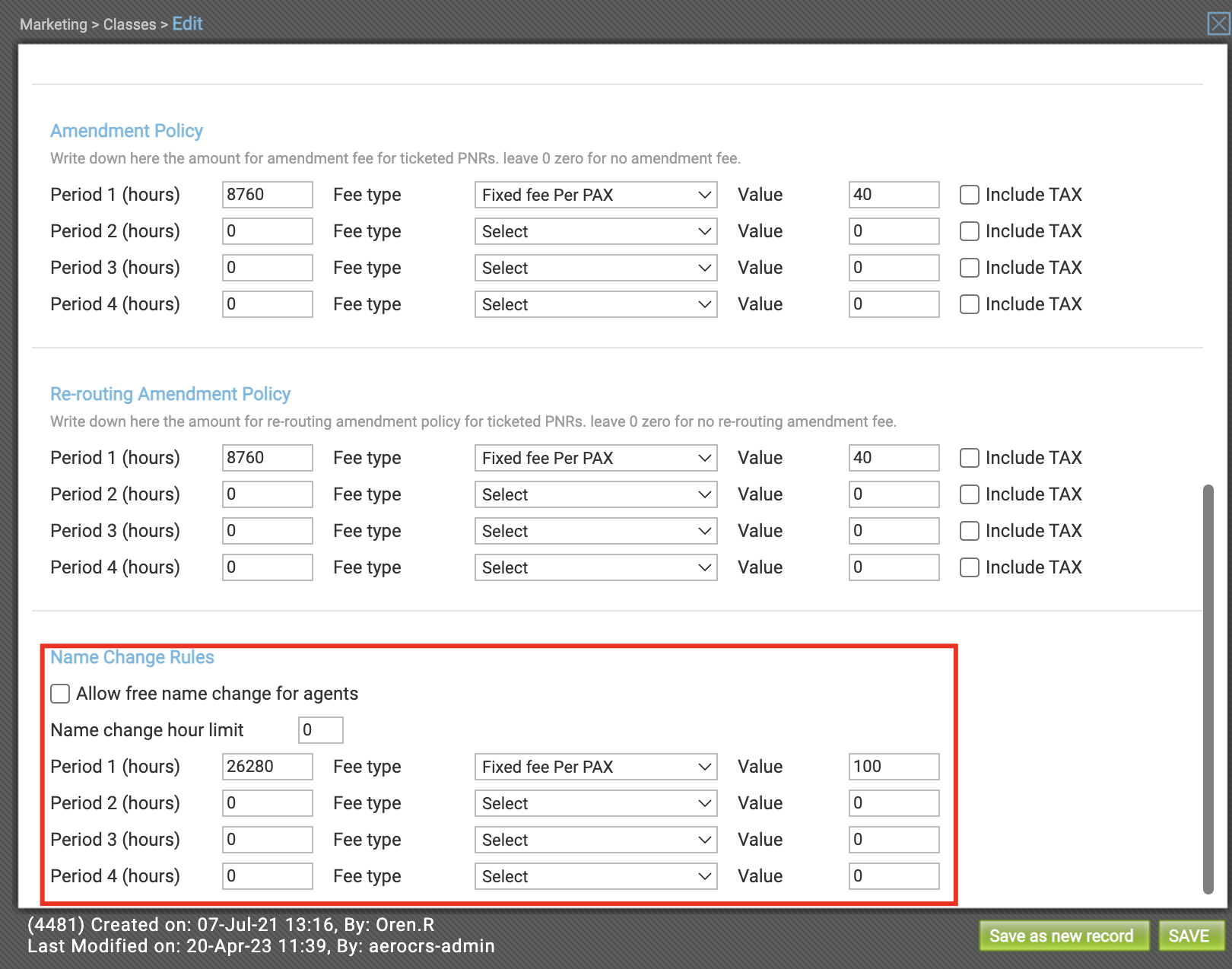This screenshot has width=1232, height=969.
Task: Open Name Change Period 2 Fee type dropdown
Action: (596, 803)
